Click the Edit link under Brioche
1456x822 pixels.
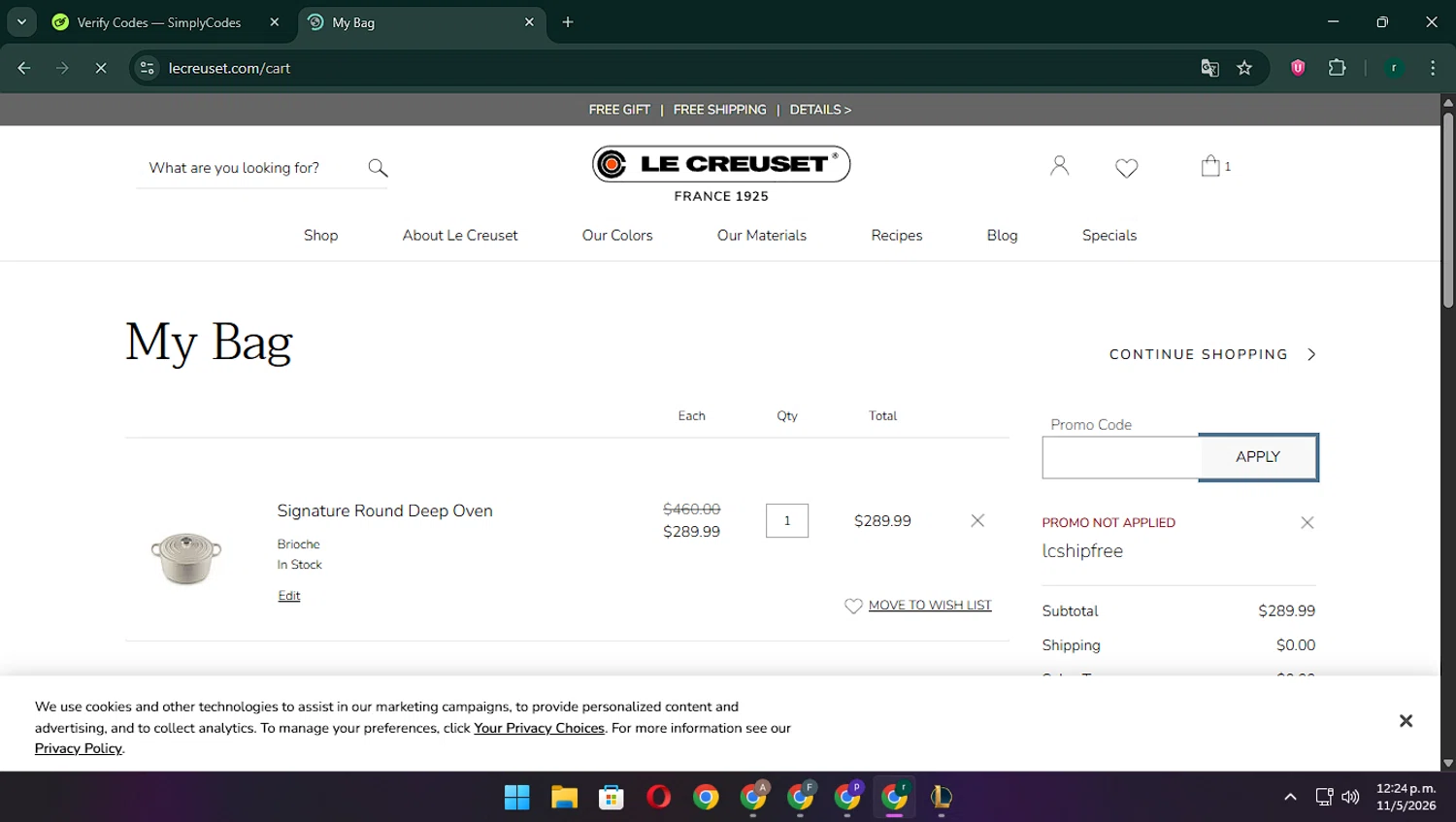(289, 596)
